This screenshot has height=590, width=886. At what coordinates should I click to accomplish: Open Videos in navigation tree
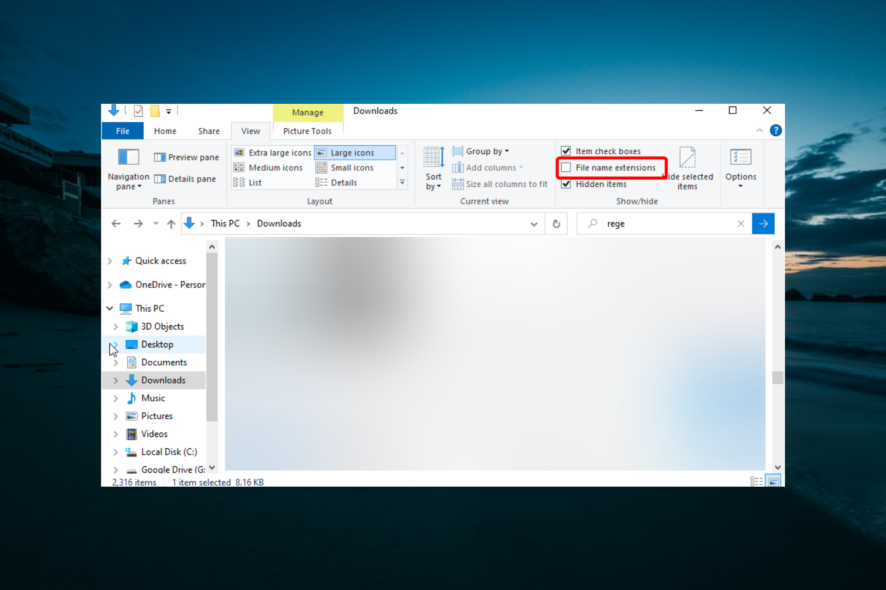point(154,434)
